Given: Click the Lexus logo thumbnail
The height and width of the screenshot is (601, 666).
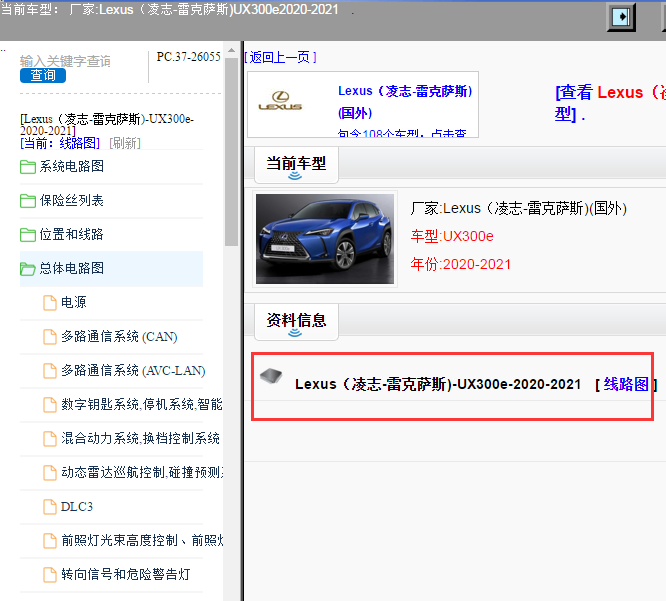Looking at the screenshot, I should [280, 101].
